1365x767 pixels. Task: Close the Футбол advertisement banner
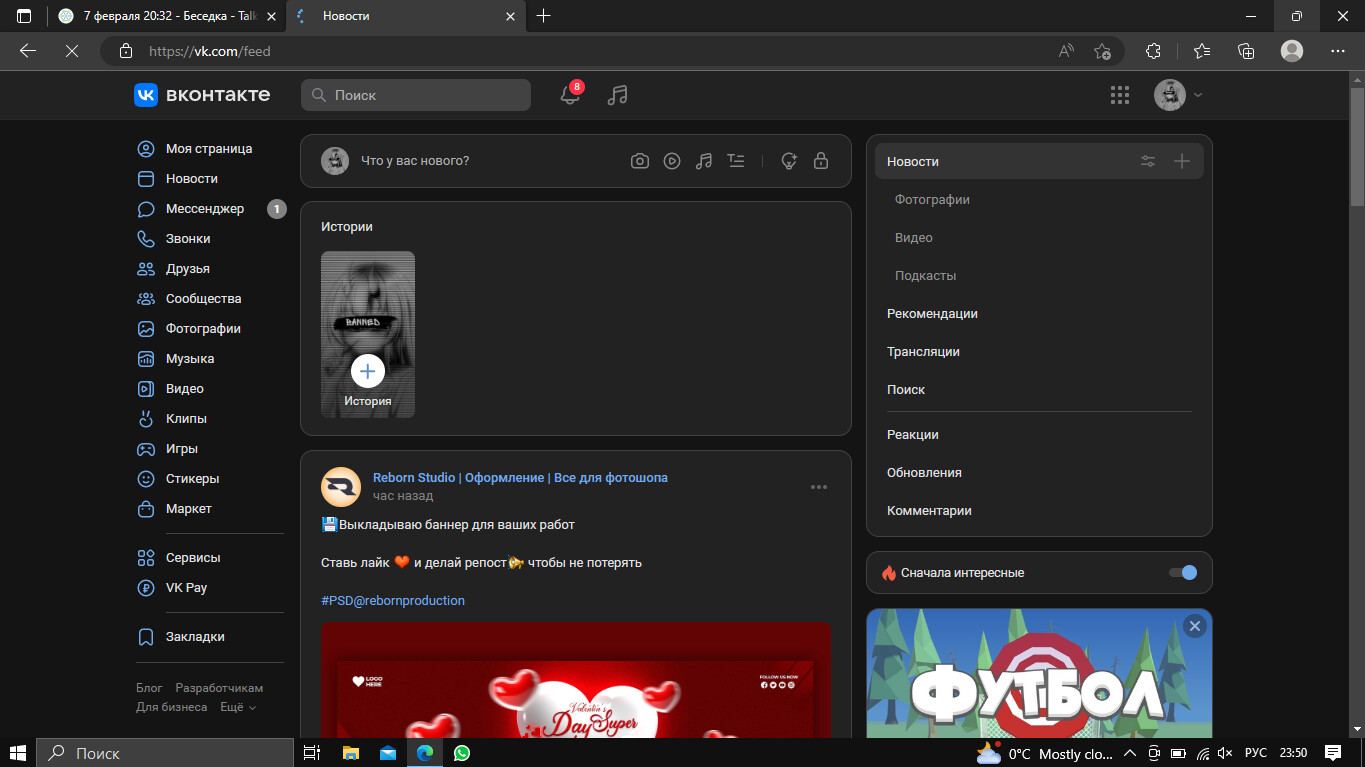click(x=1194, y=626)
